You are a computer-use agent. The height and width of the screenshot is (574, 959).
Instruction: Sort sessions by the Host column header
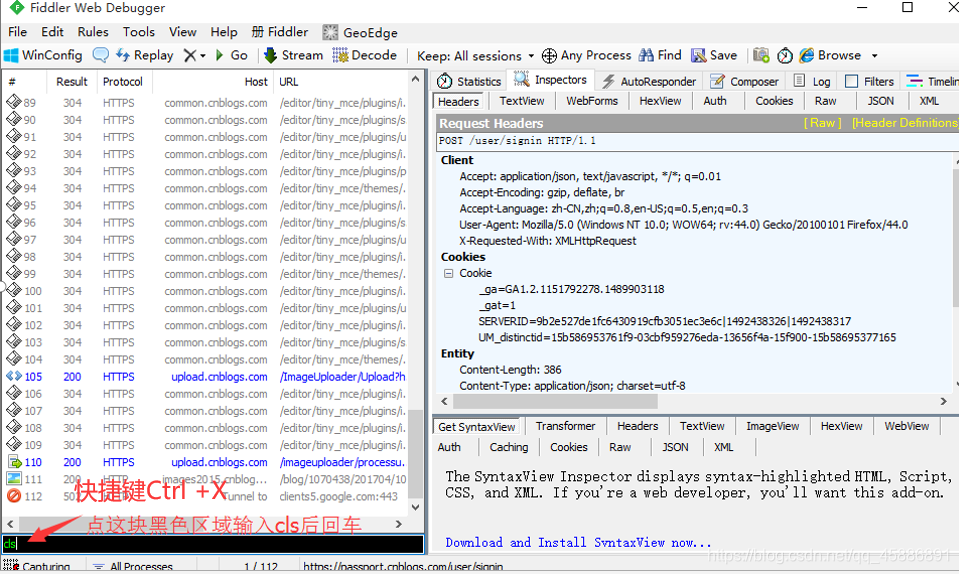pos(214,81)
